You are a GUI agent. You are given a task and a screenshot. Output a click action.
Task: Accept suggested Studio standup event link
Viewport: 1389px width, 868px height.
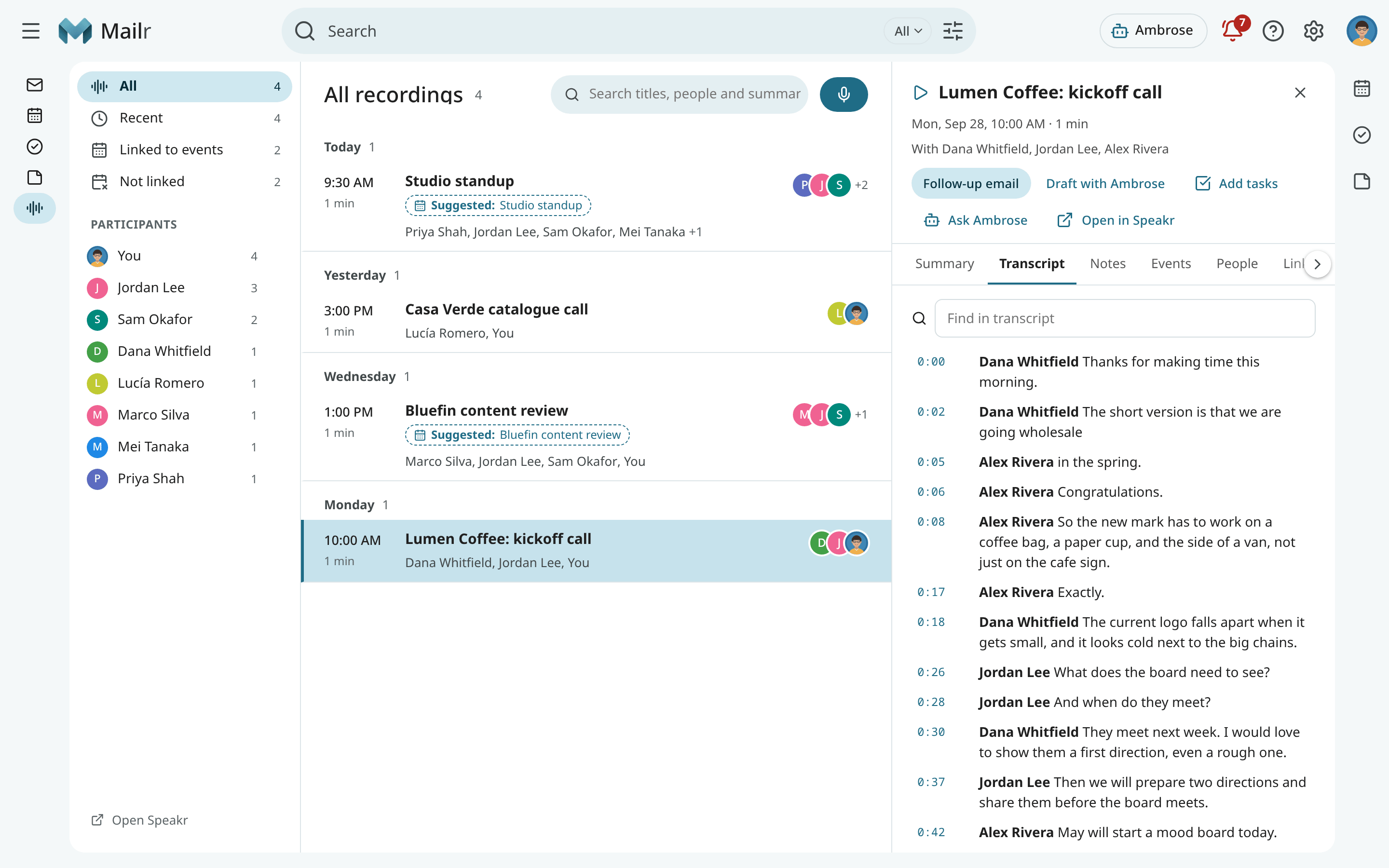498,205
